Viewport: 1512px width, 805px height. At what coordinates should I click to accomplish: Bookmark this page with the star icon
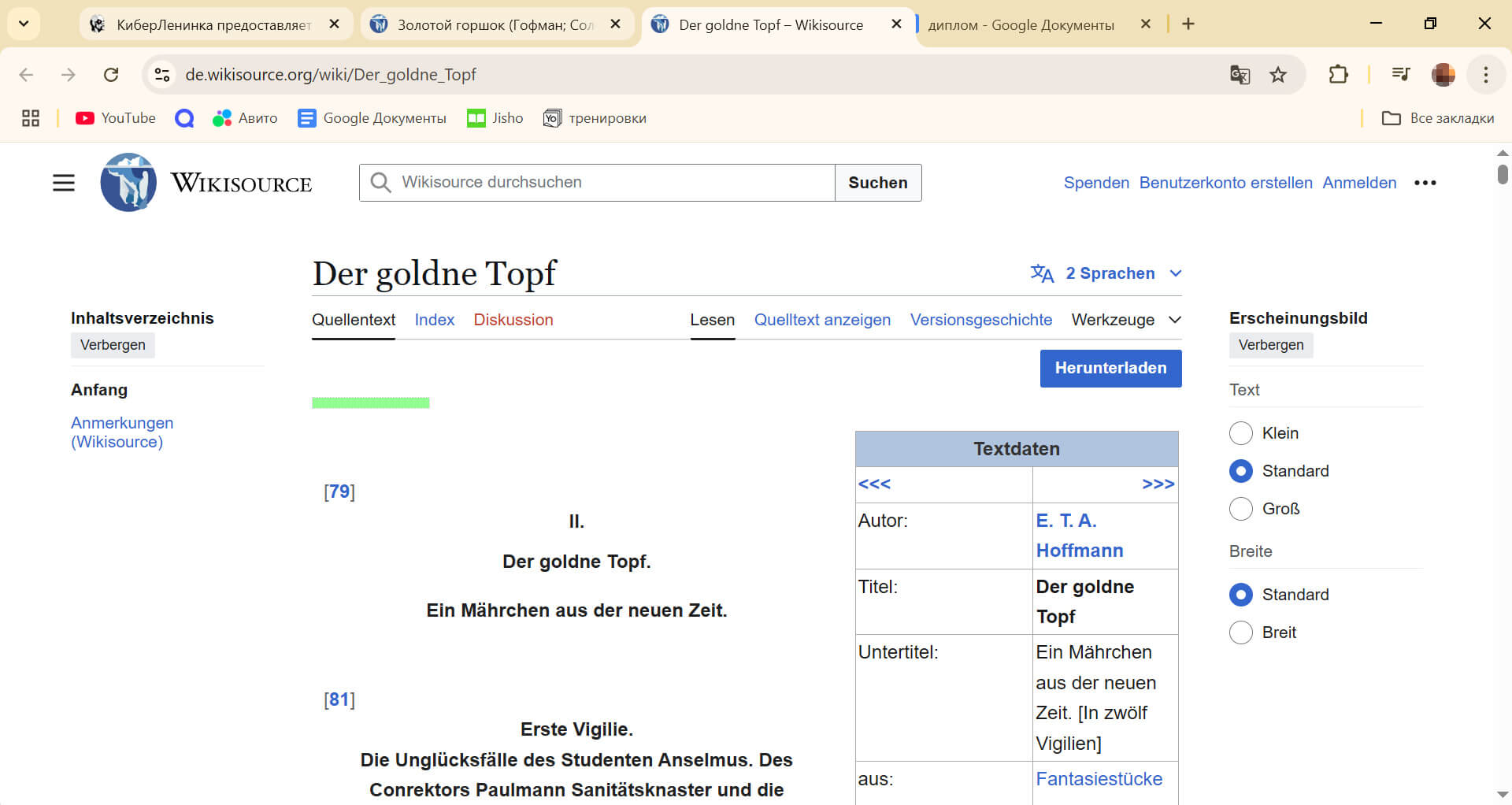tap(1278, 75)
